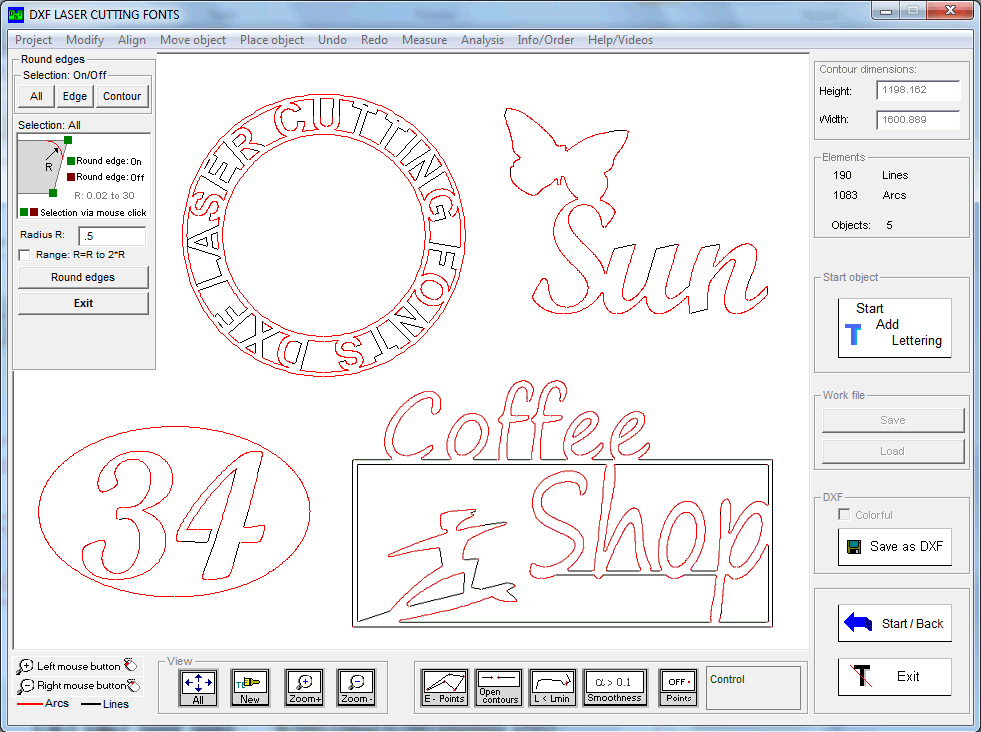The image size is (981, 732).
Task: Open the Analysis menu
Action: (482, 40)
